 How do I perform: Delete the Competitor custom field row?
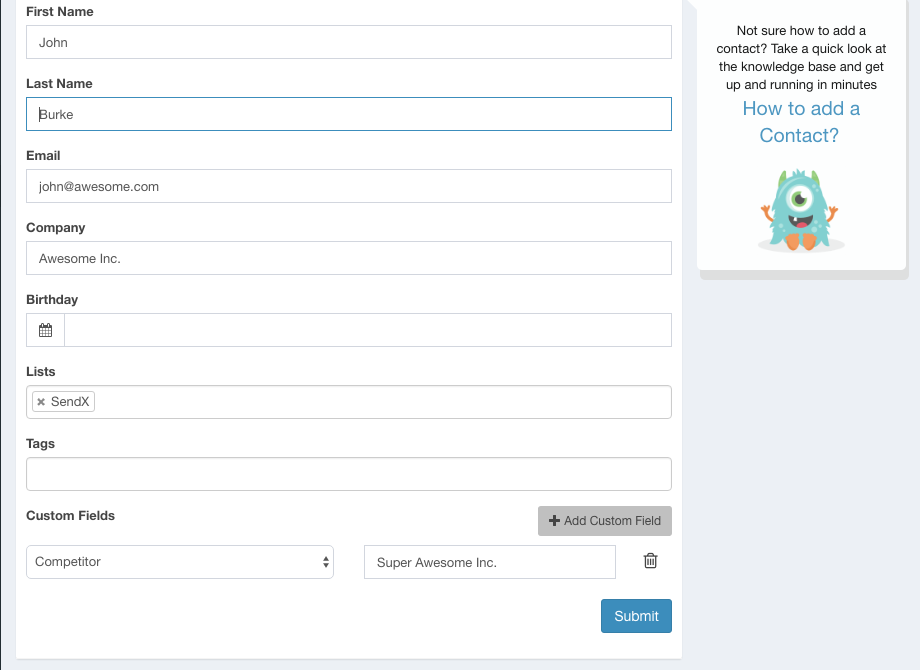(x=650, y=561)
